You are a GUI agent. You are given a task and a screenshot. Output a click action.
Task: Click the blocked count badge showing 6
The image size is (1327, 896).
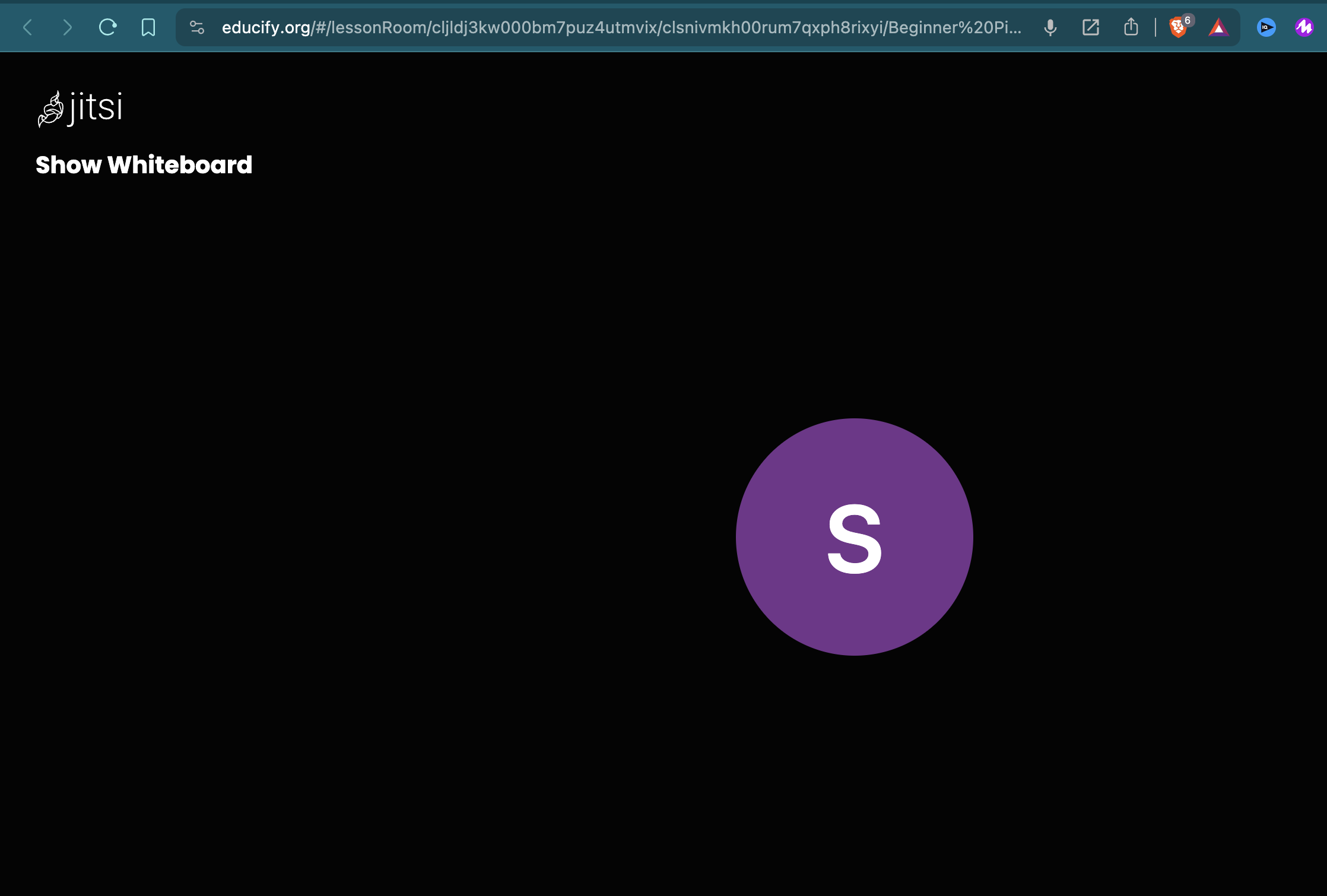click(1188, 20)
